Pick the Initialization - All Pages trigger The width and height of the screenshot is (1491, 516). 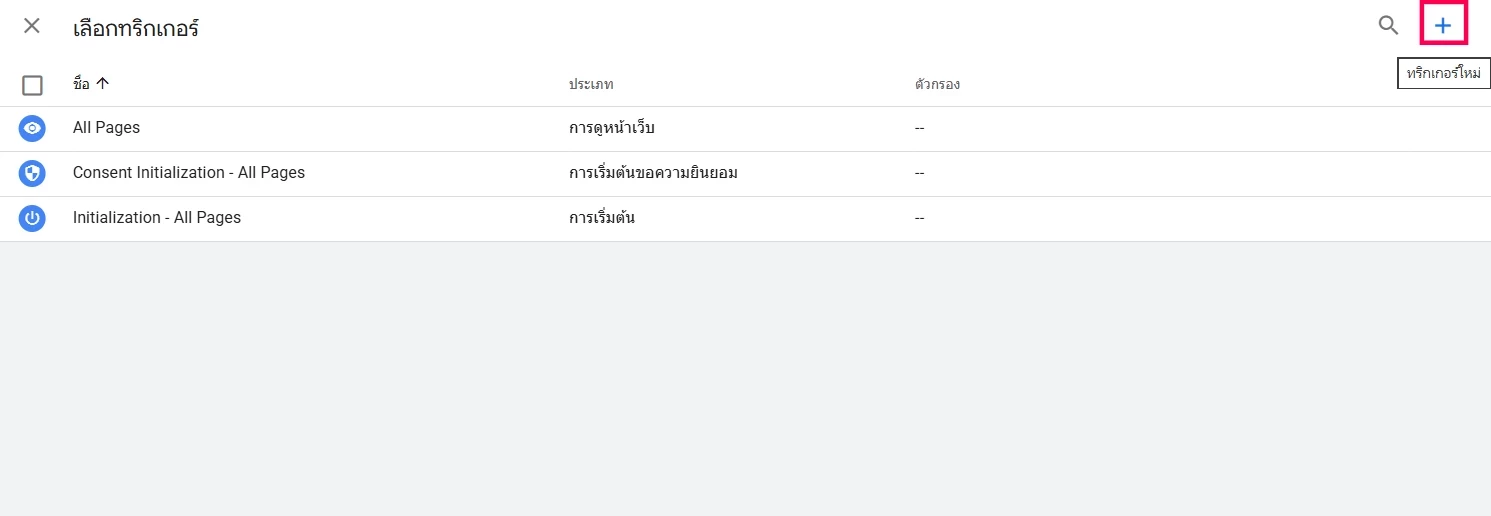(157, 218)
